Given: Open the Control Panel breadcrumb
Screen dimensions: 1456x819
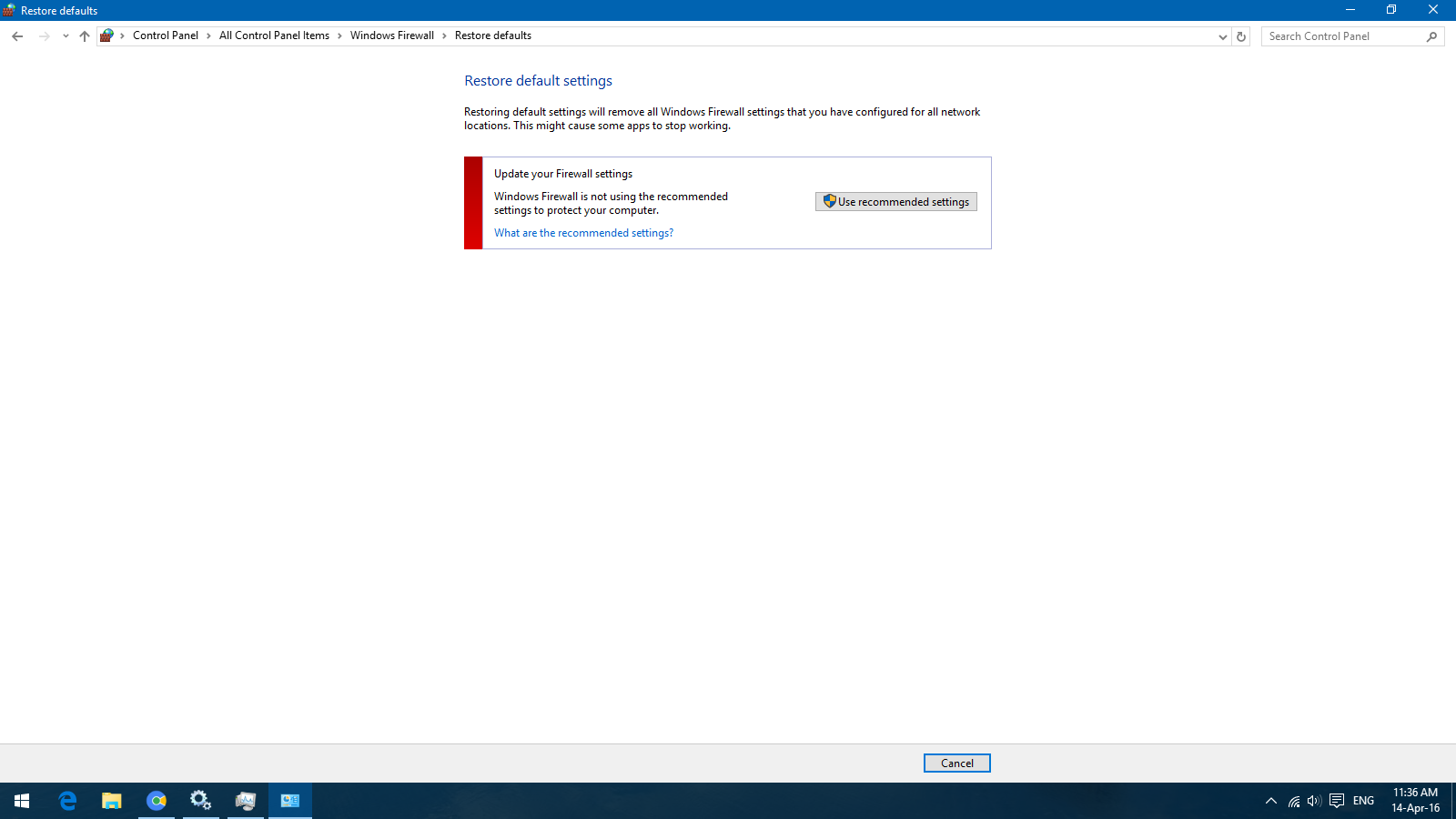Looking at the screenshot, I should (166, 35).
